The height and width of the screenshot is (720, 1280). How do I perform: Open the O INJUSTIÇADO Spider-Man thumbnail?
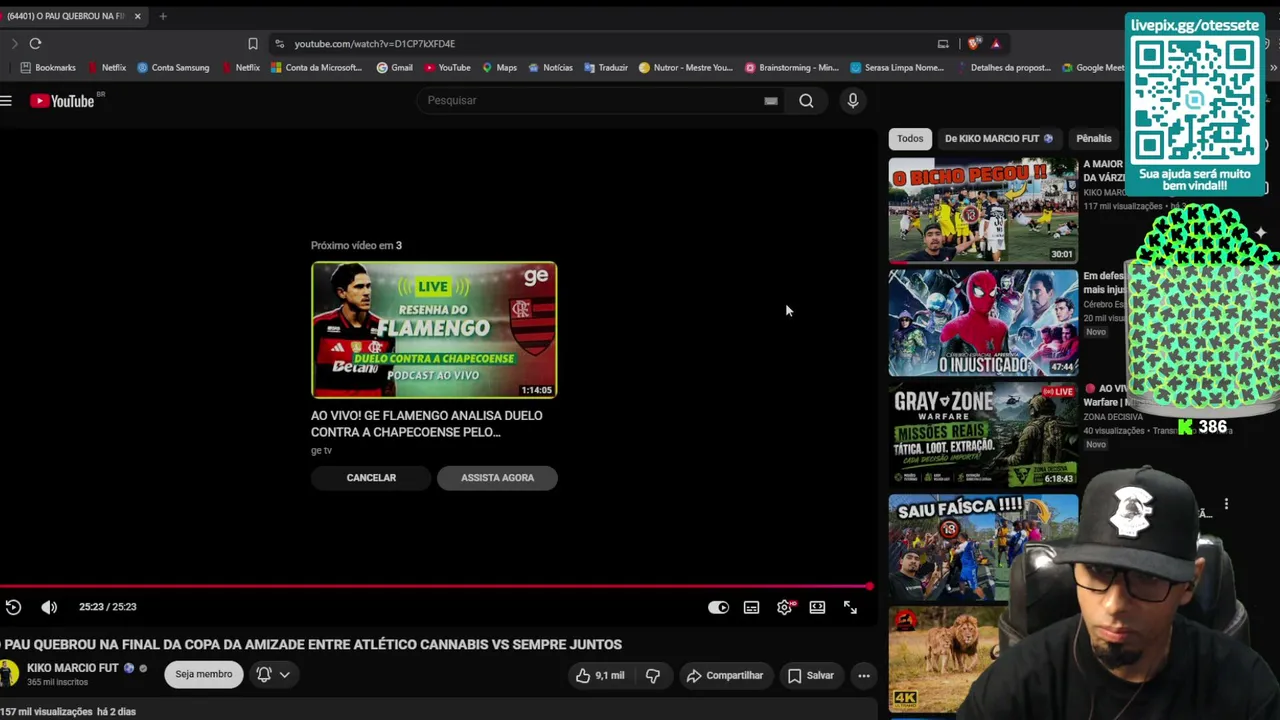click(x=983, y=323)
